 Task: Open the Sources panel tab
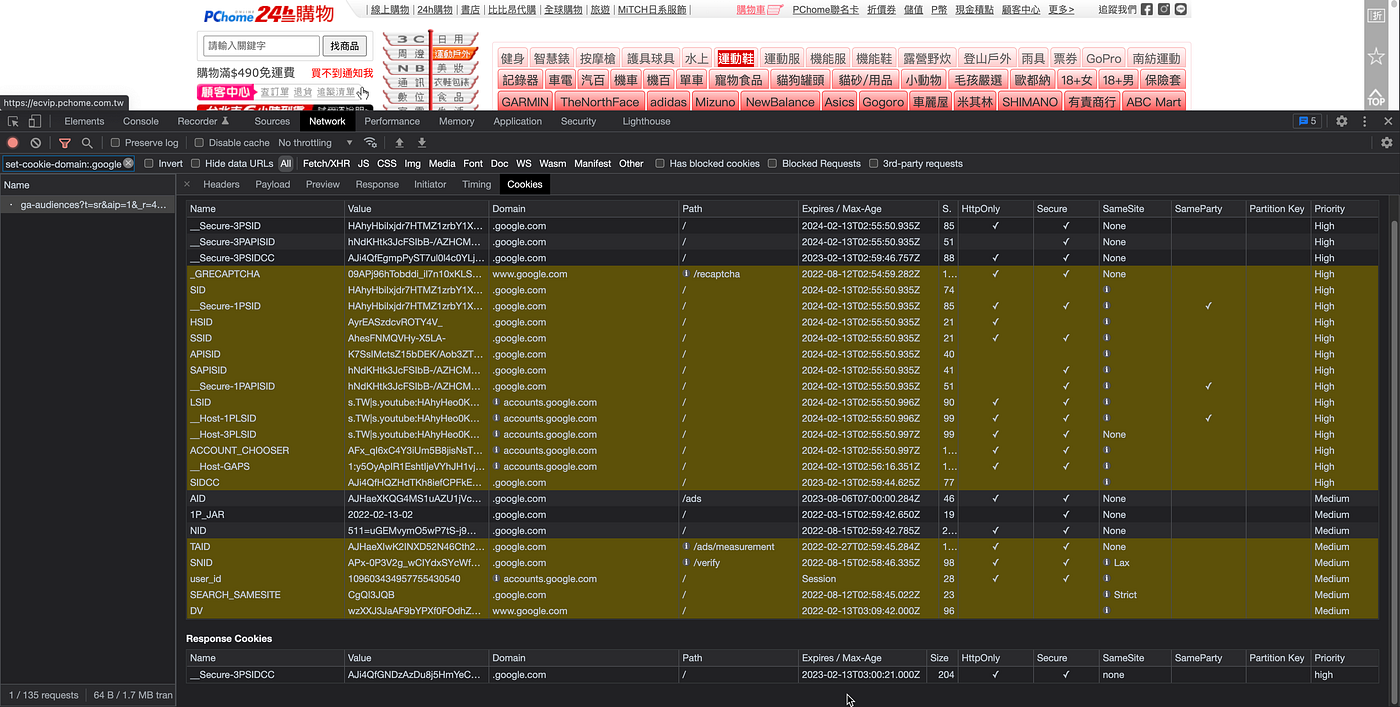(x=272, y=121)
